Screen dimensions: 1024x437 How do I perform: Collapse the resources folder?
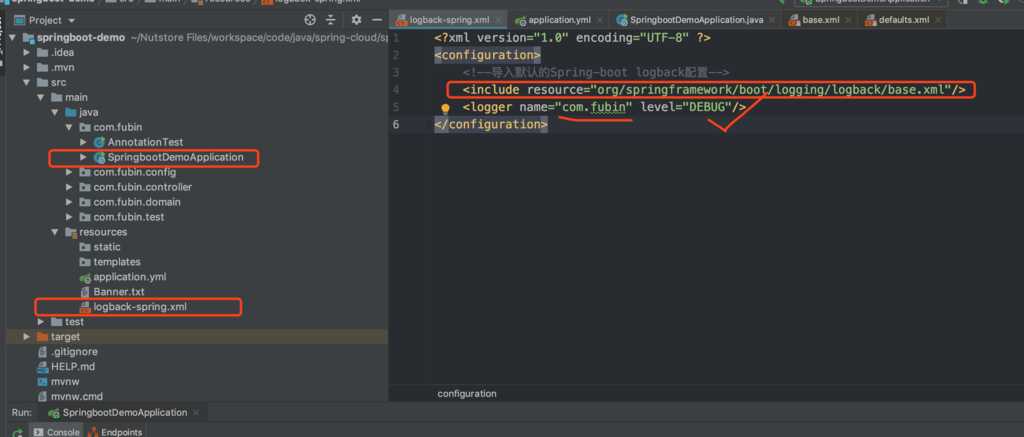click(x=55, y=232)
